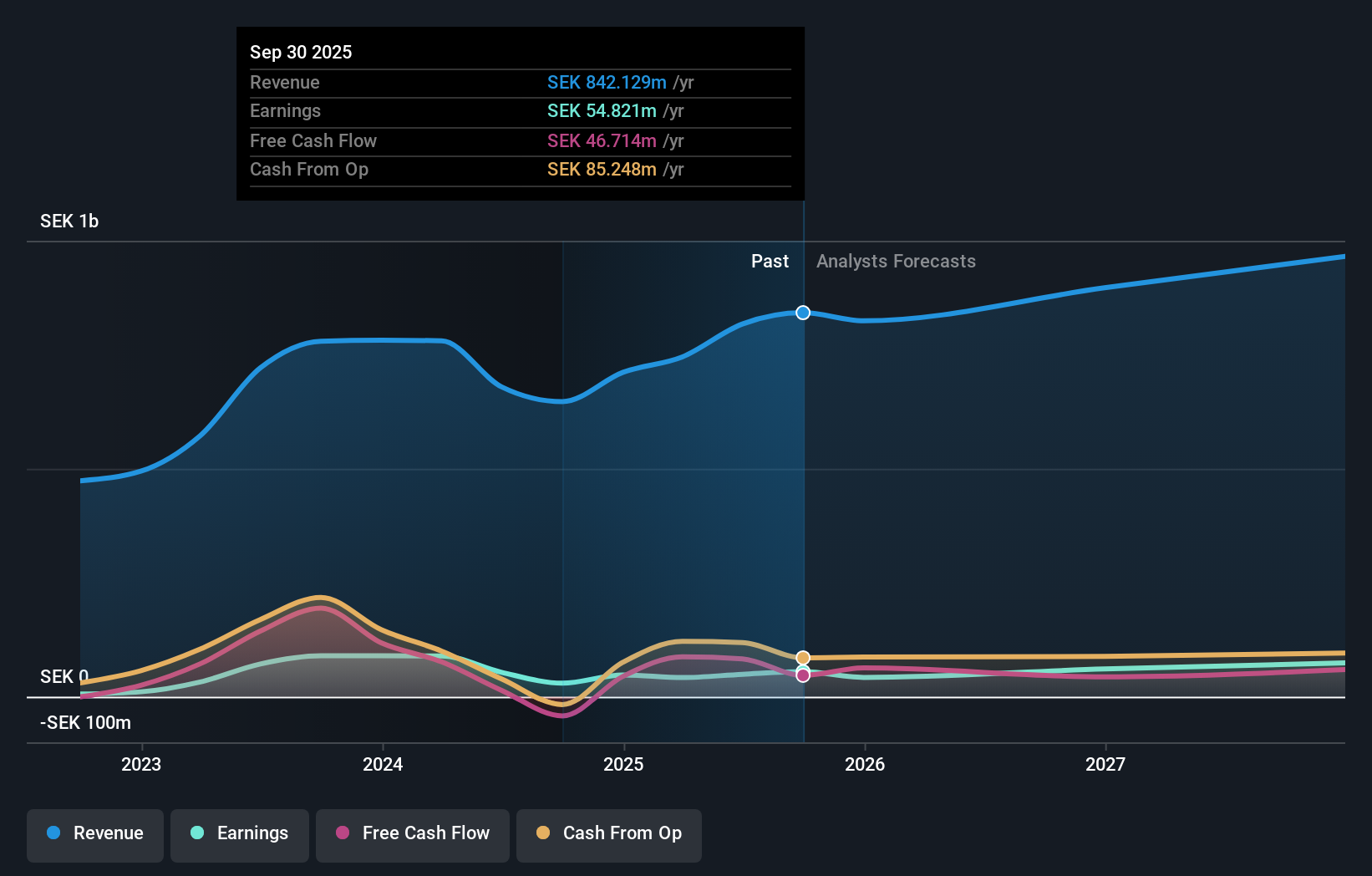Image resolution: width=1372 pixels, height=876 pixels.
Task: Expand the Analysts Forecasts section
Action: click(896, 261)
